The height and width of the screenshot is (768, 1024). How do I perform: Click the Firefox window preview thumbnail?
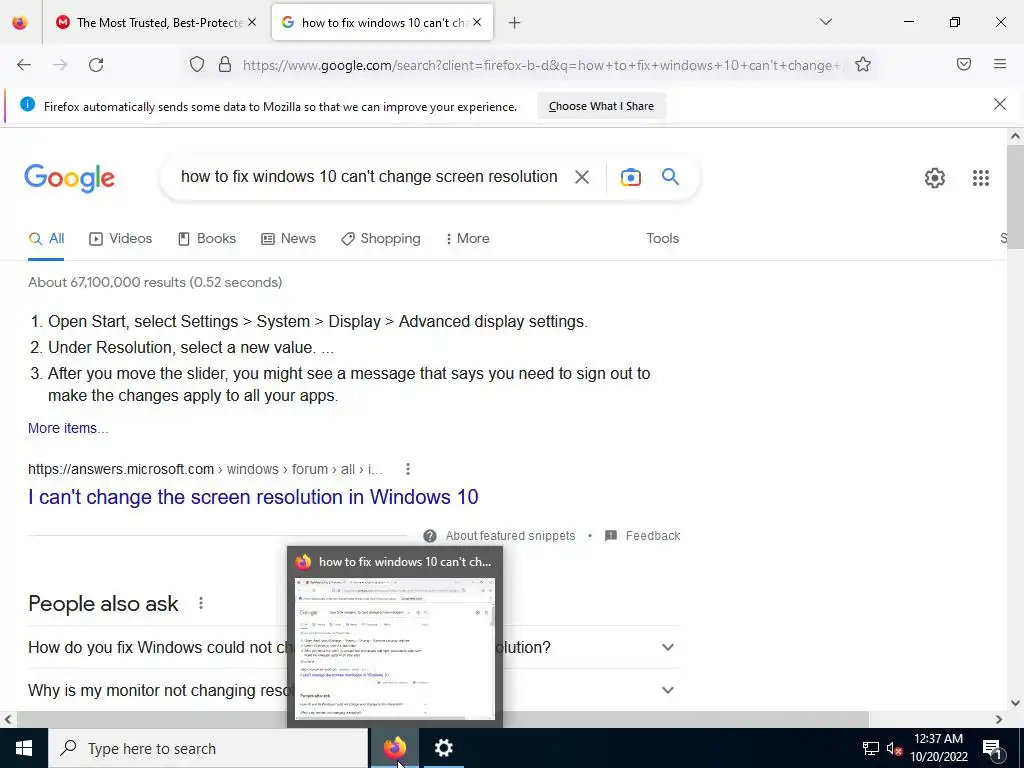point(395,648)
